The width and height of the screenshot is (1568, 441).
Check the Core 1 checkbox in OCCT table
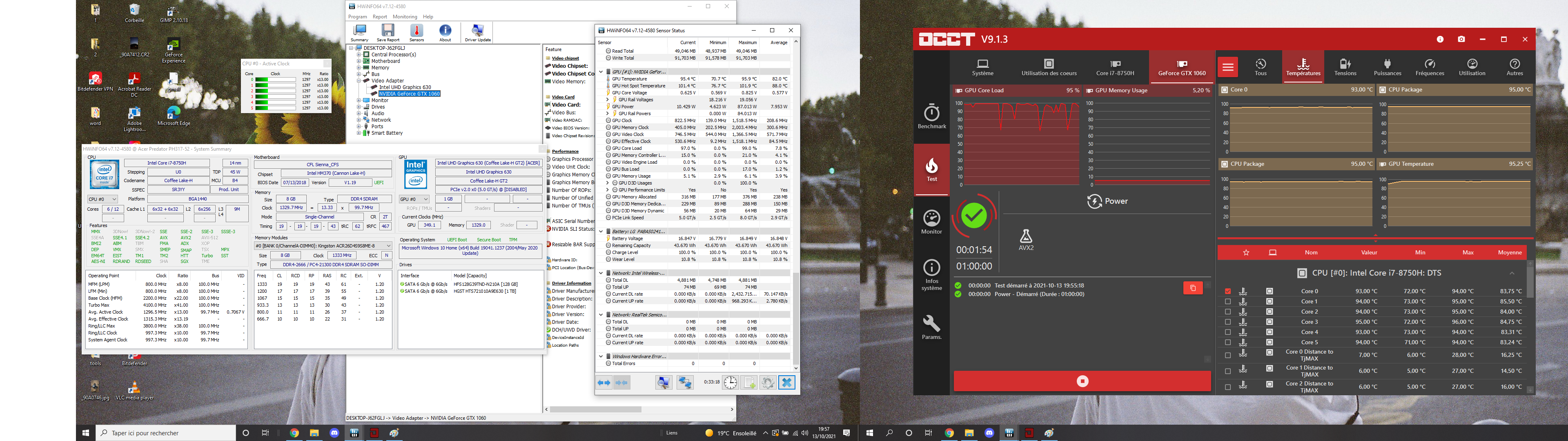click(1228, 301)
